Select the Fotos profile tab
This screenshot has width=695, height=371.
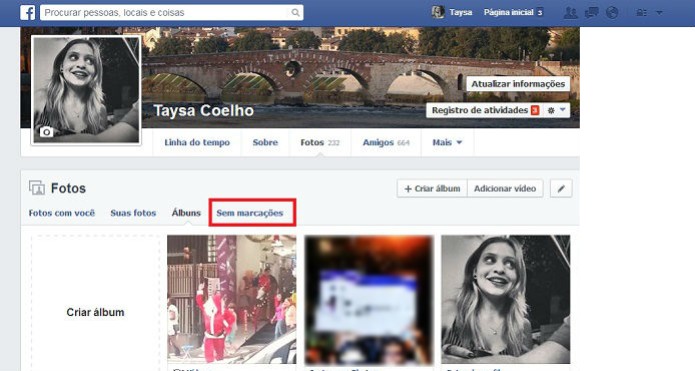point(320,142)
